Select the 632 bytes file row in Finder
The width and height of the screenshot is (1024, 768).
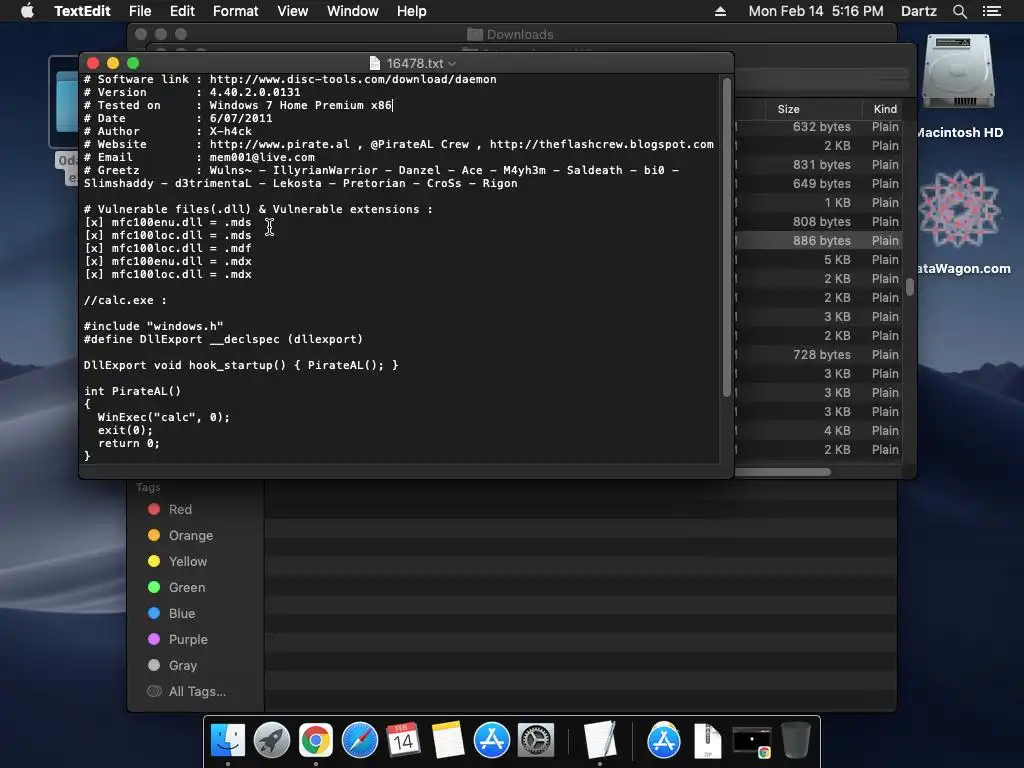click(x=820, y=127)
